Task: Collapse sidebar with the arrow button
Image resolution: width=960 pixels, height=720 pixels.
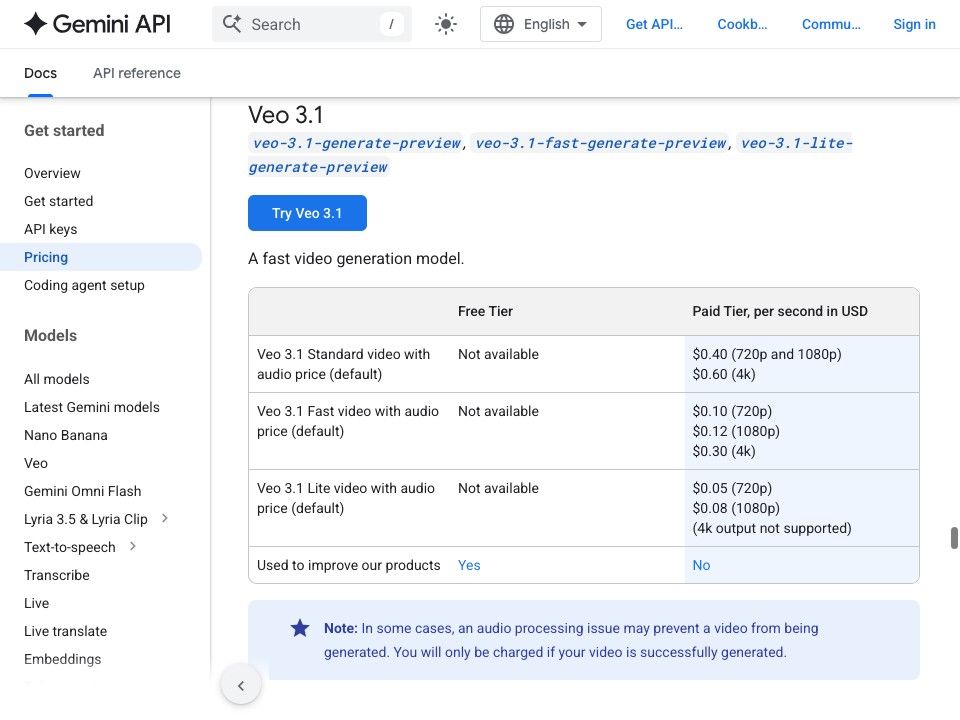Action: point(241,686)
